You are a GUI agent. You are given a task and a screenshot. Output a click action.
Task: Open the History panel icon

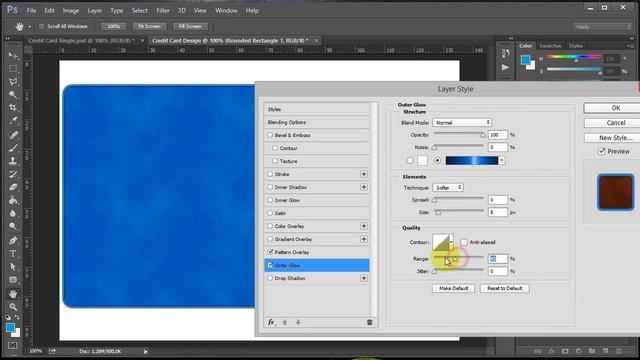pos(506,53)
